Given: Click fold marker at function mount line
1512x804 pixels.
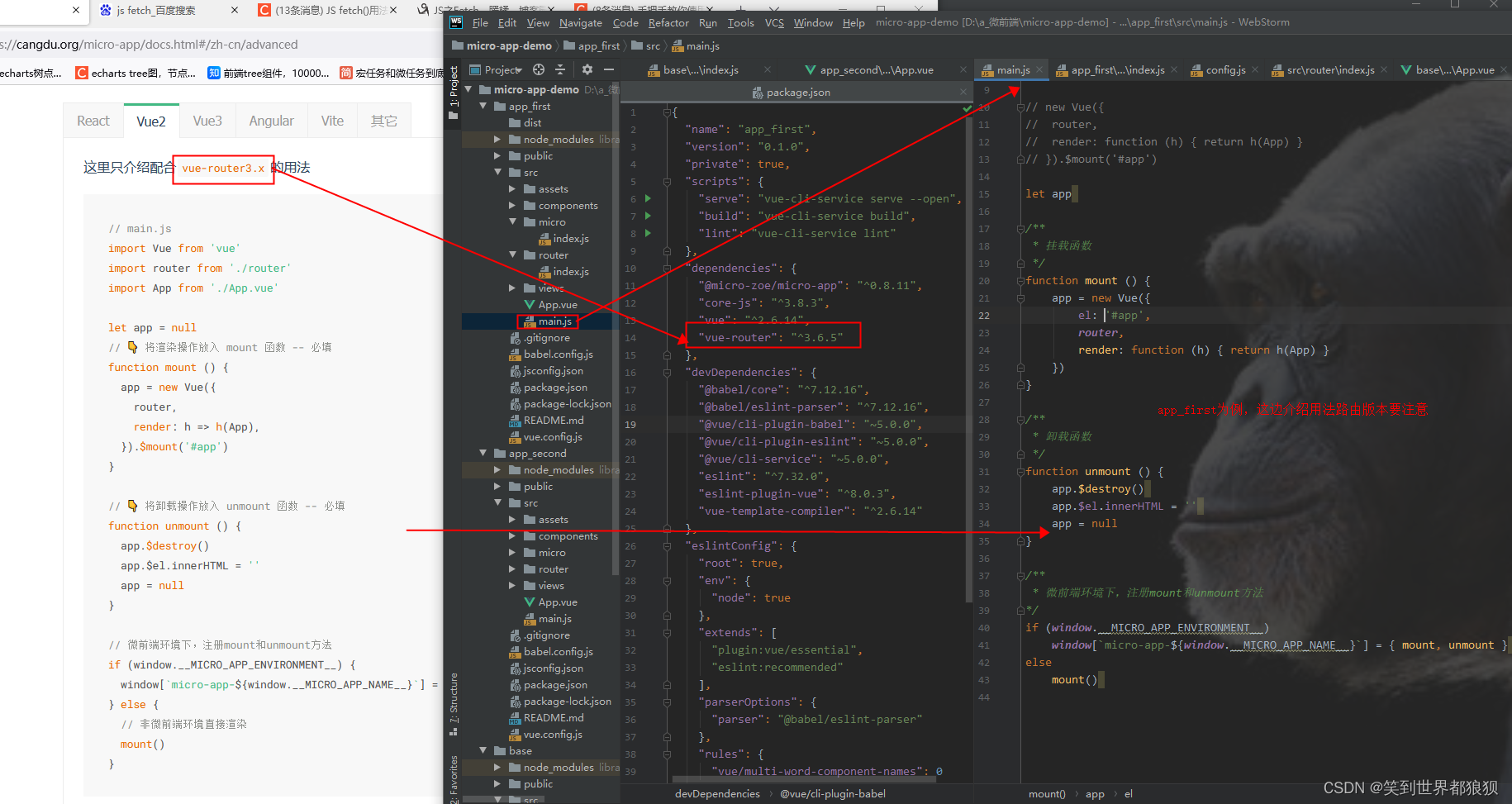Looking at the screenshot, I should 1021,281.
